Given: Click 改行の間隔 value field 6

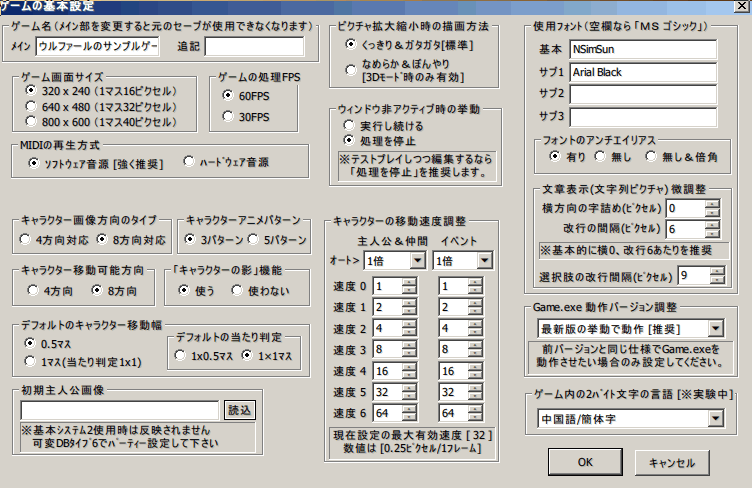Looking at the screenshot, I should [x=686, y=229].
